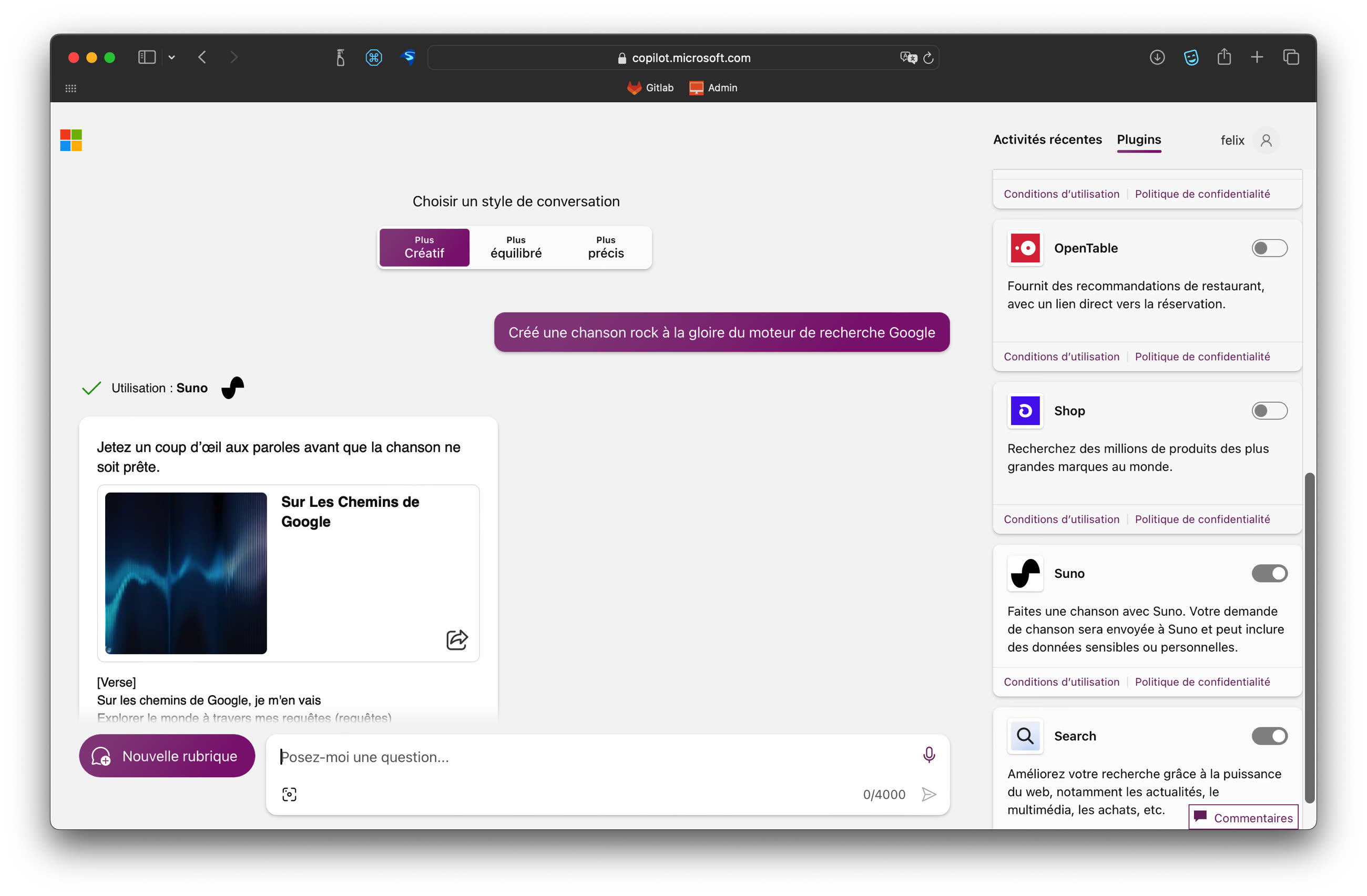Click the Microsoft logo
Image resolution: width=1367 pixels, height=896 pixels.
[71, 140]
